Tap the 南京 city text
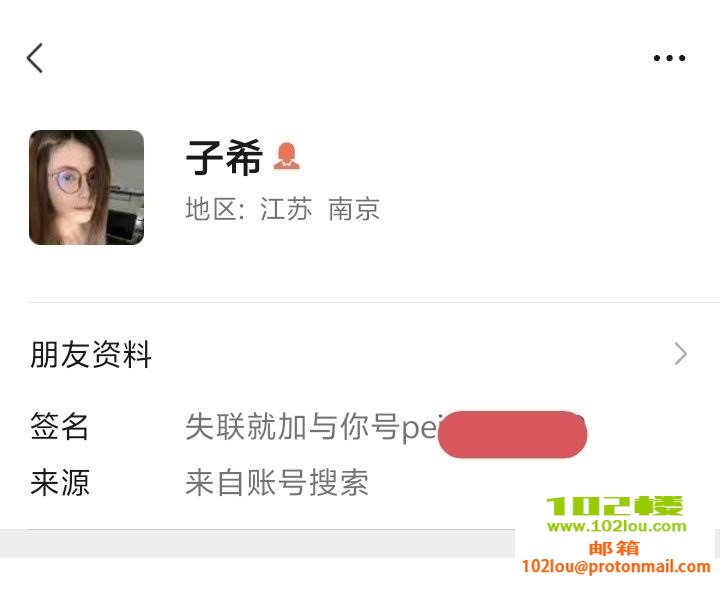Image resolution: width=720 pixels, height=591 pixels. [354, 209]
